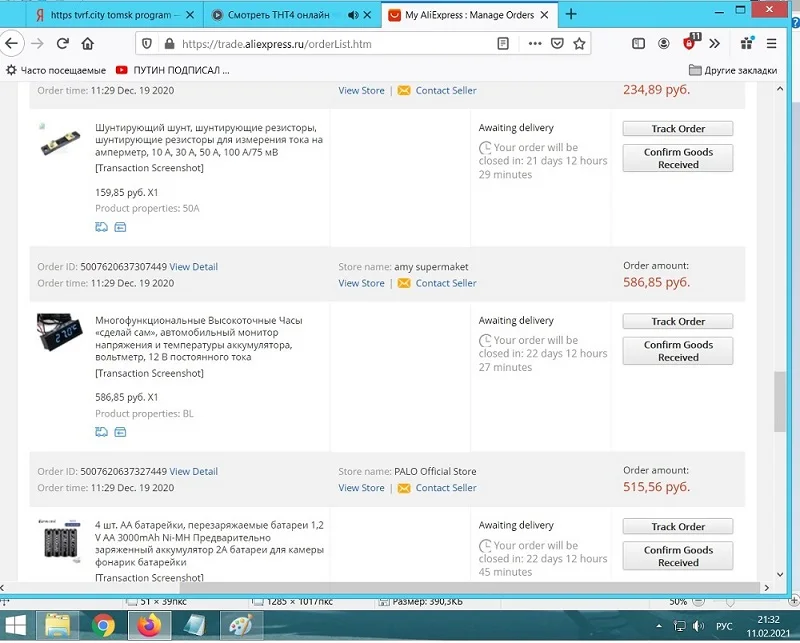Screen dimensions: 800x643
Task: View Detail of order 5007620637327449
Action: (193, 472)
